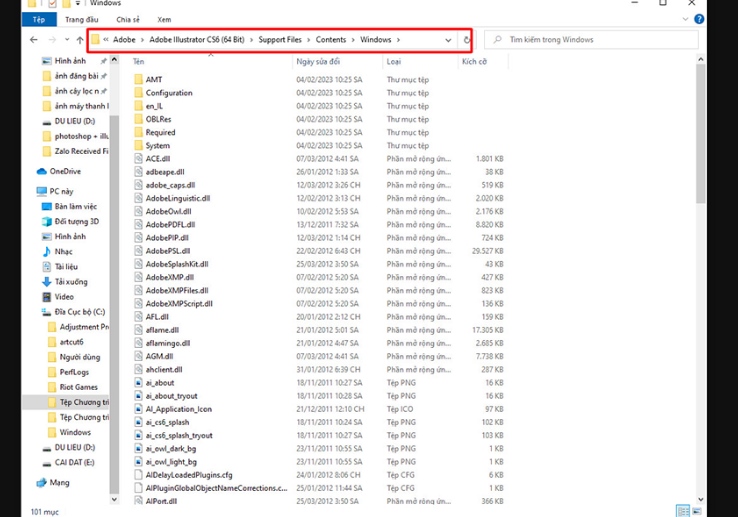Open the Mạng network location
Screen dimensions: 738x517
pyautogui.click(x=59, y=482)
